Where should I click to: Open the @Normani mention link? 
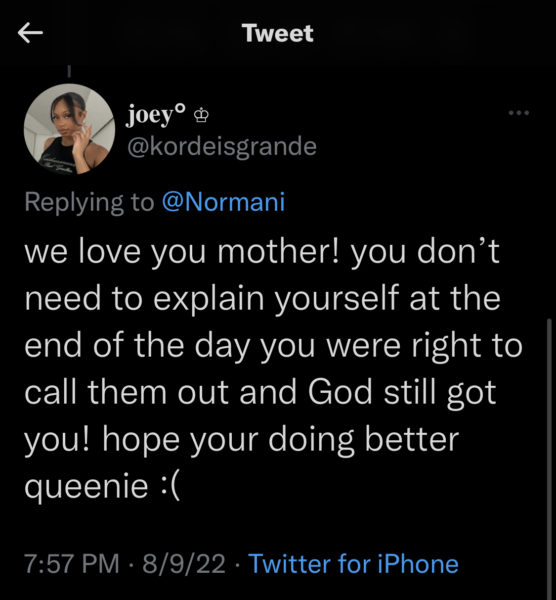223,202
